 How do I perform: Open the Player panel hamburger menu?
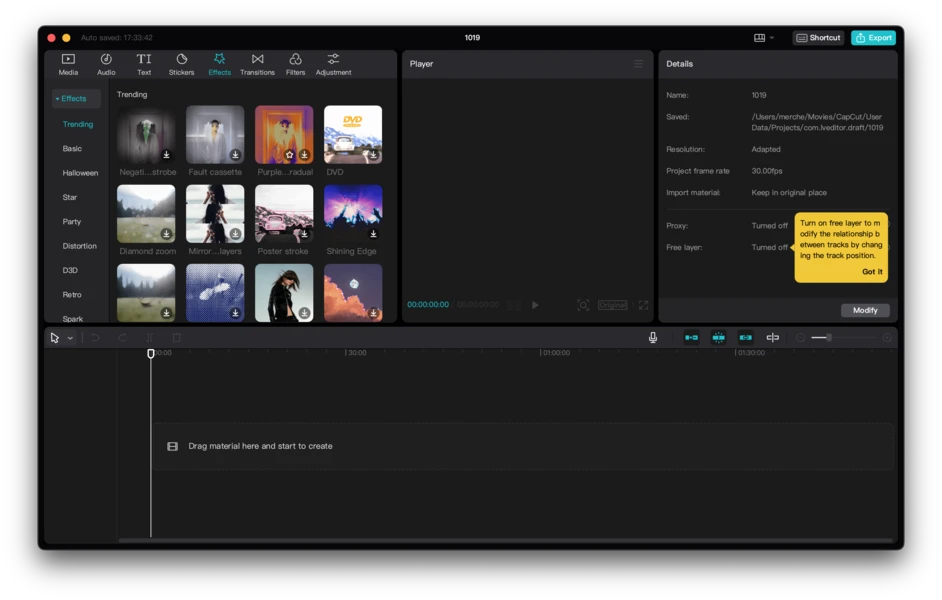click(x=639, y=63)
